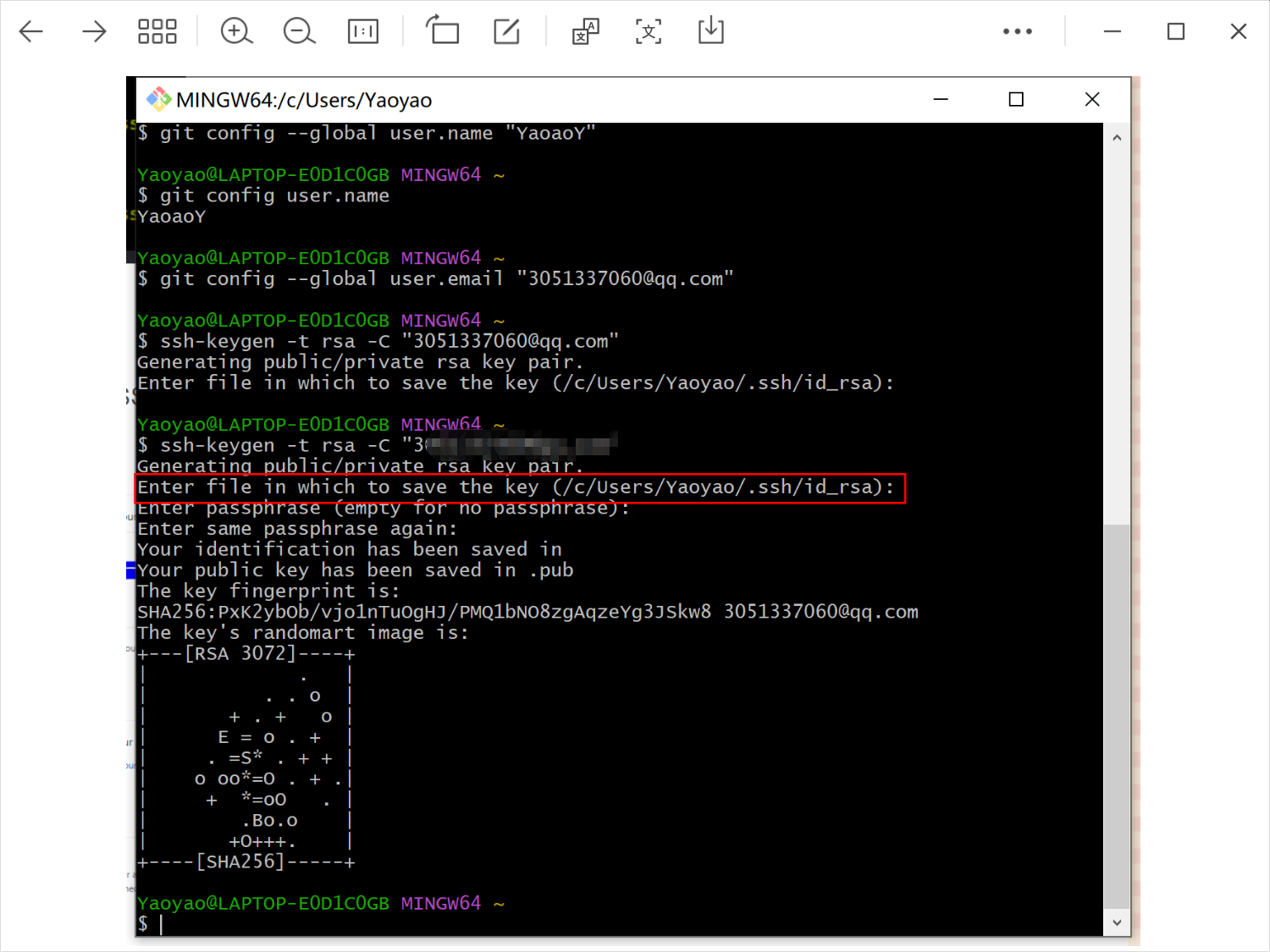Open the image edit tool
Screen dimensions: 1270x952
(506, 31)
